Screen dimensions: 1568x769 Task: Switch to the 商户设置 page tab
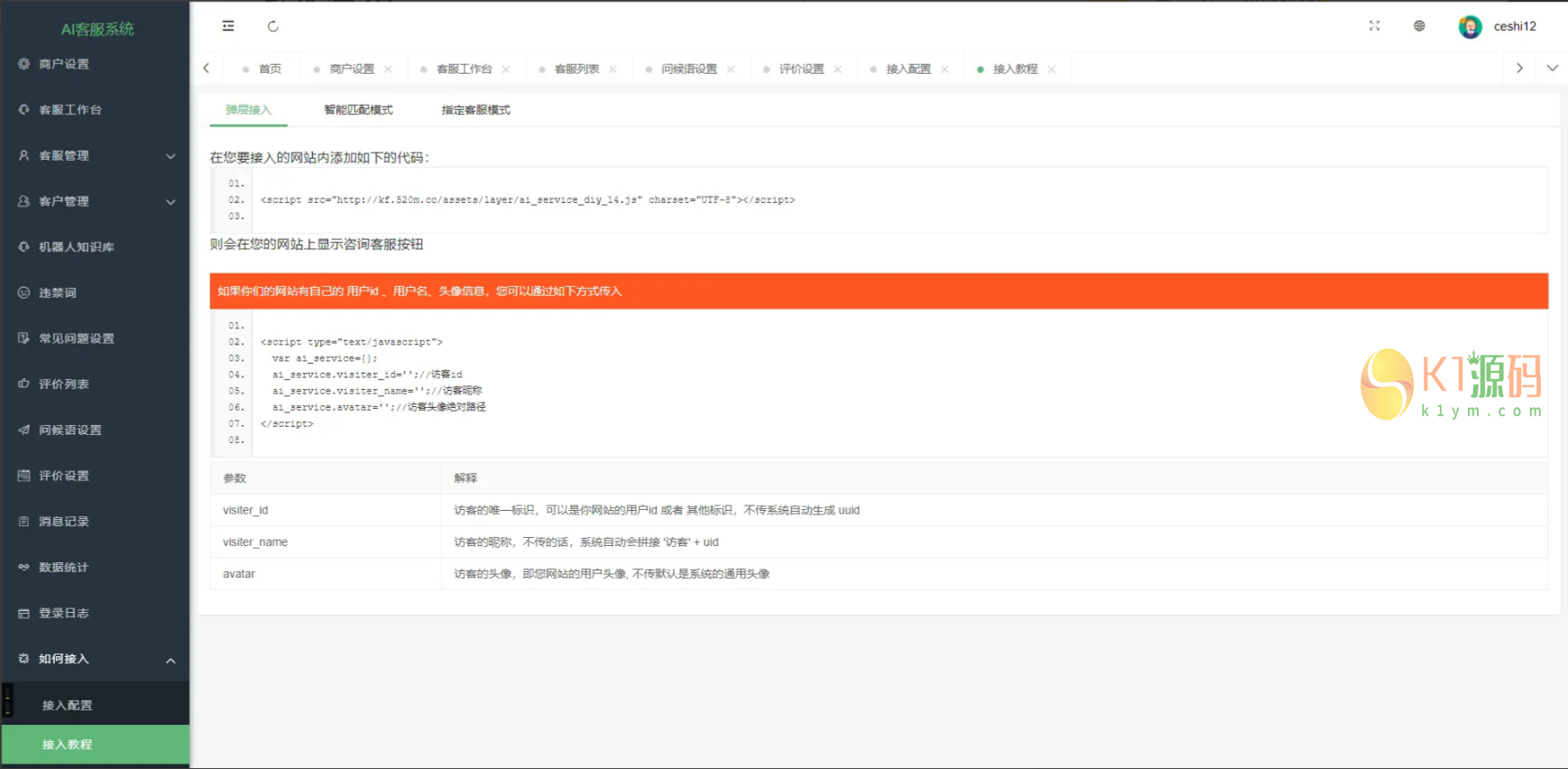click(352, 69)
